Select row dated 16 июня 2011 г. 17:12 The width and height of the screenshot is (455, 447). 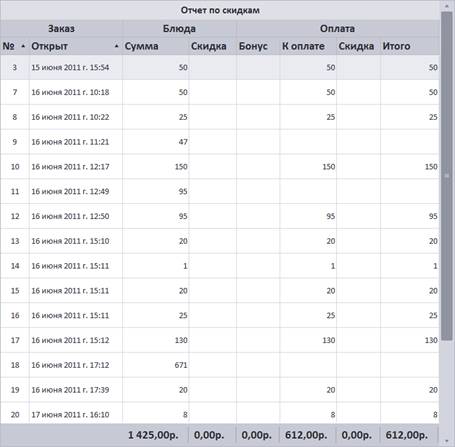click(x=220, y=365)
